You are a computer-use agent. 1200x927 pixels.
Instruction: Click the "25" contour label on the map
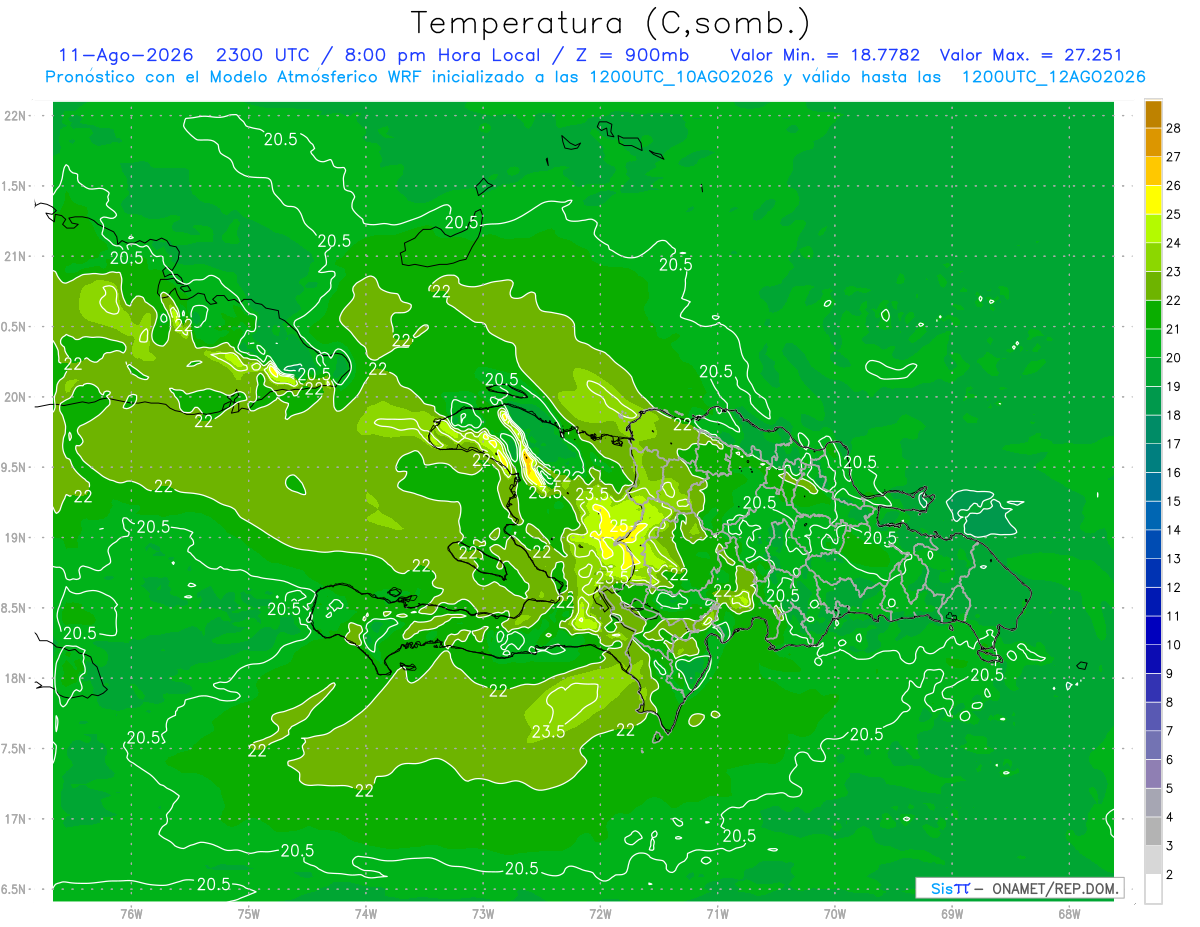(619, 526)
